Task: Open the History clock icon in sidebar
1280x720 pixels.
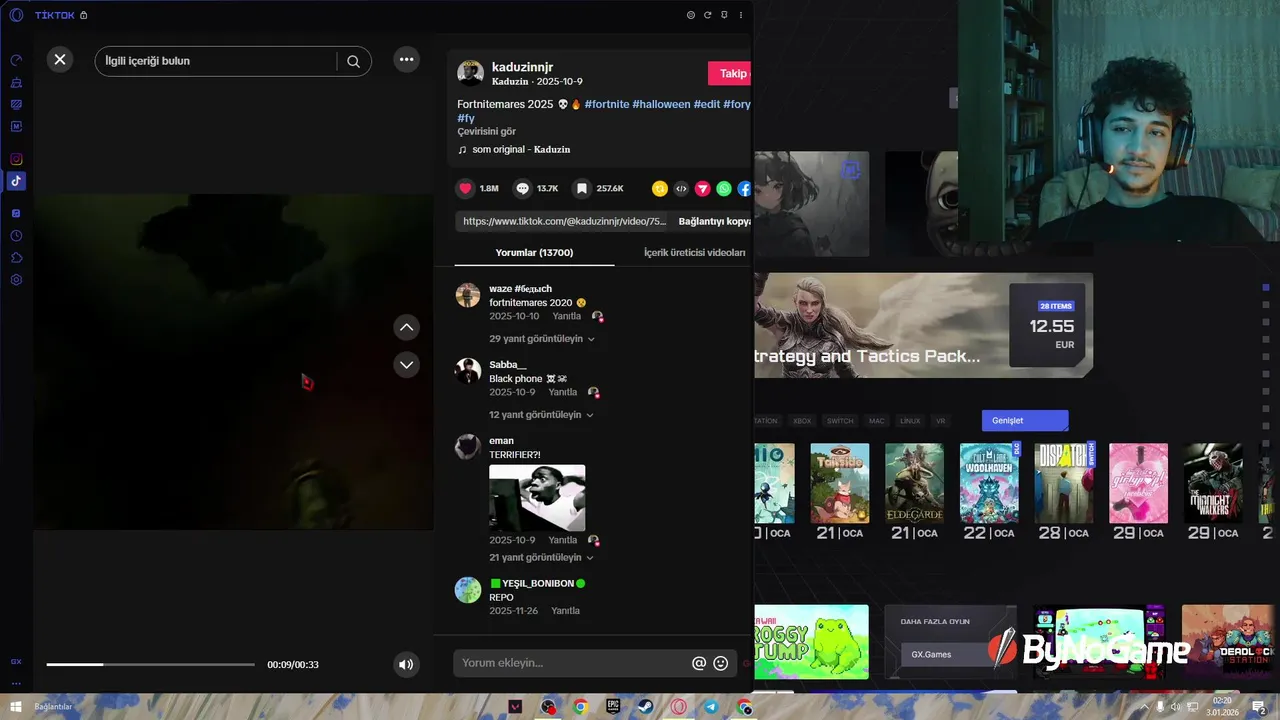Action: click(16, 235)
